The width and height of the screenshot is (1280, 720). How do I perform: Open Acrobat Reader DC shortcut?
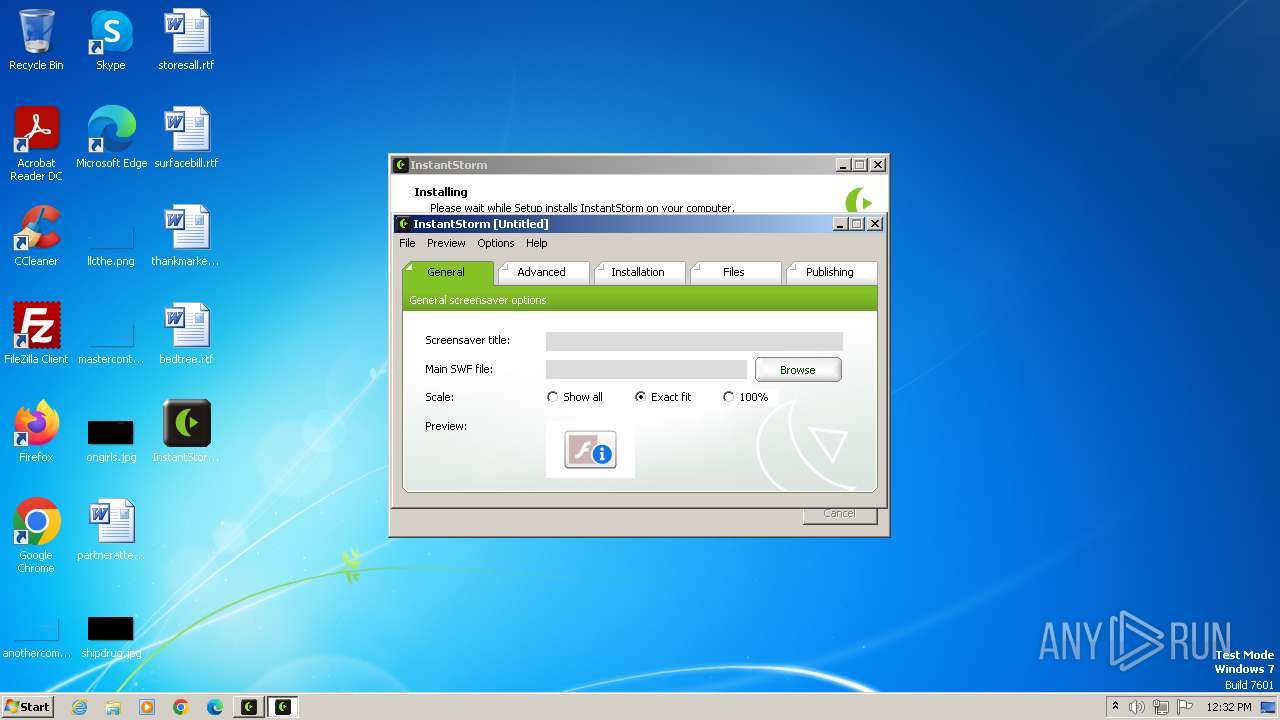36,144
